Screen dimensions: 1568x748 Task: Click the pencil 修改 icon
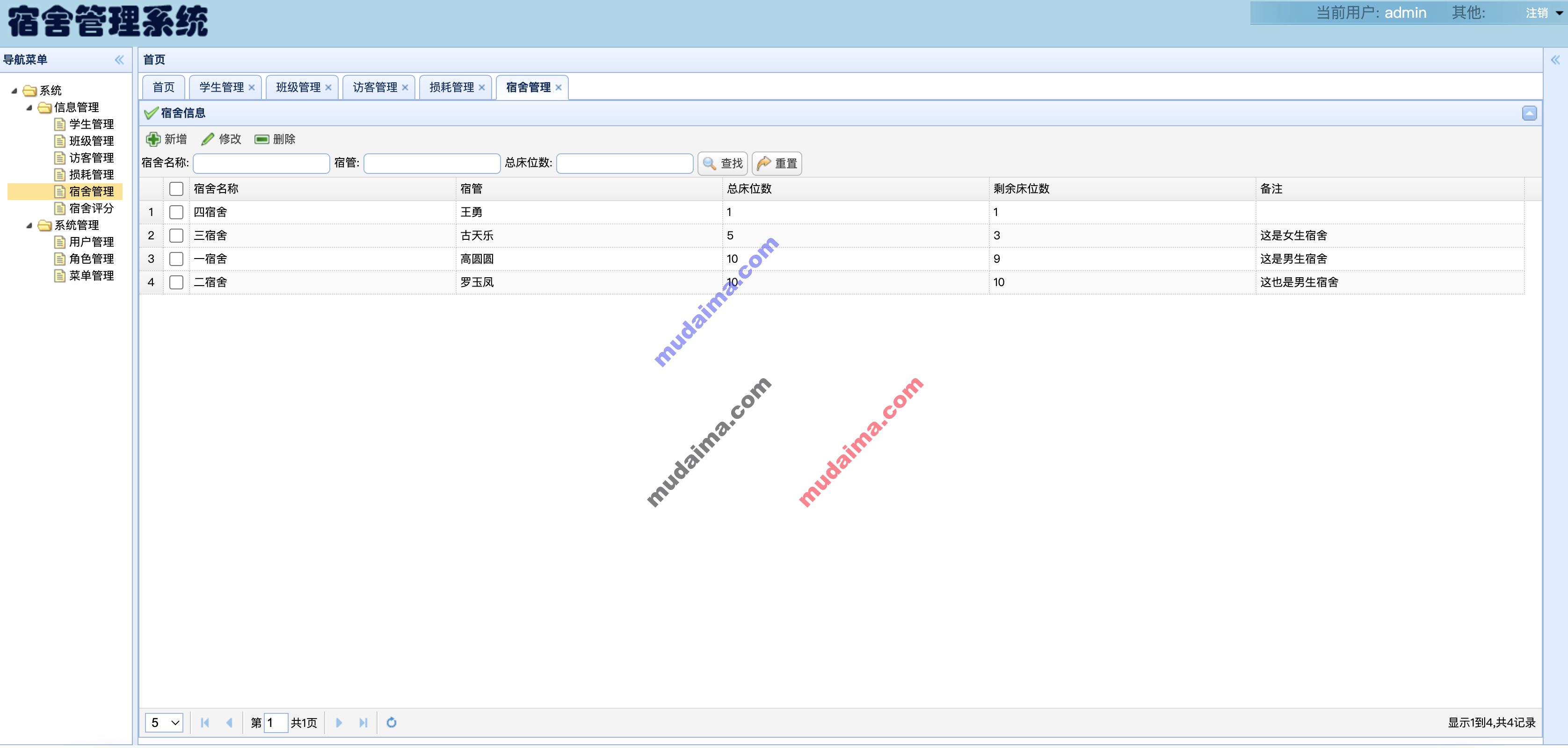tap(208, 139)
